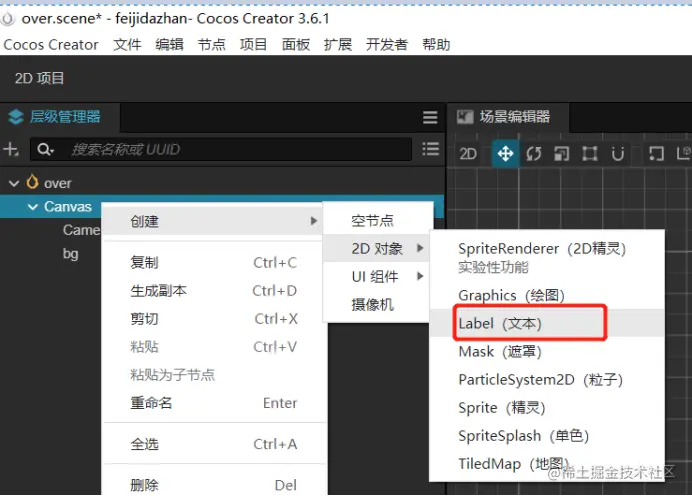Viewport: 692px width, 496px height.
Task: Open the 编辑 menu
Action: tap(169, 45)
